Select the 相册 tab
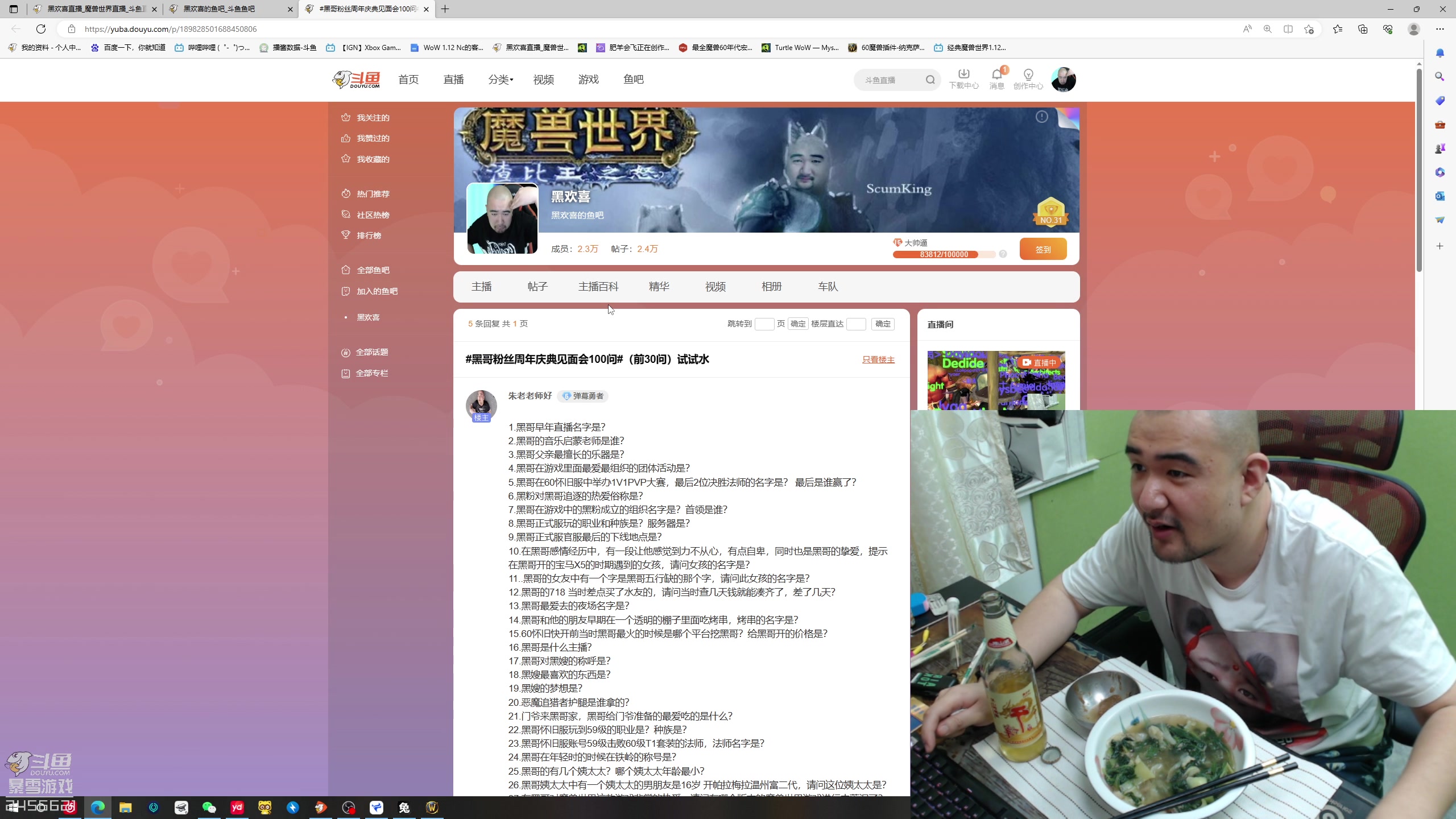Screen dimensions: 1456x819 tap(772, 287)
